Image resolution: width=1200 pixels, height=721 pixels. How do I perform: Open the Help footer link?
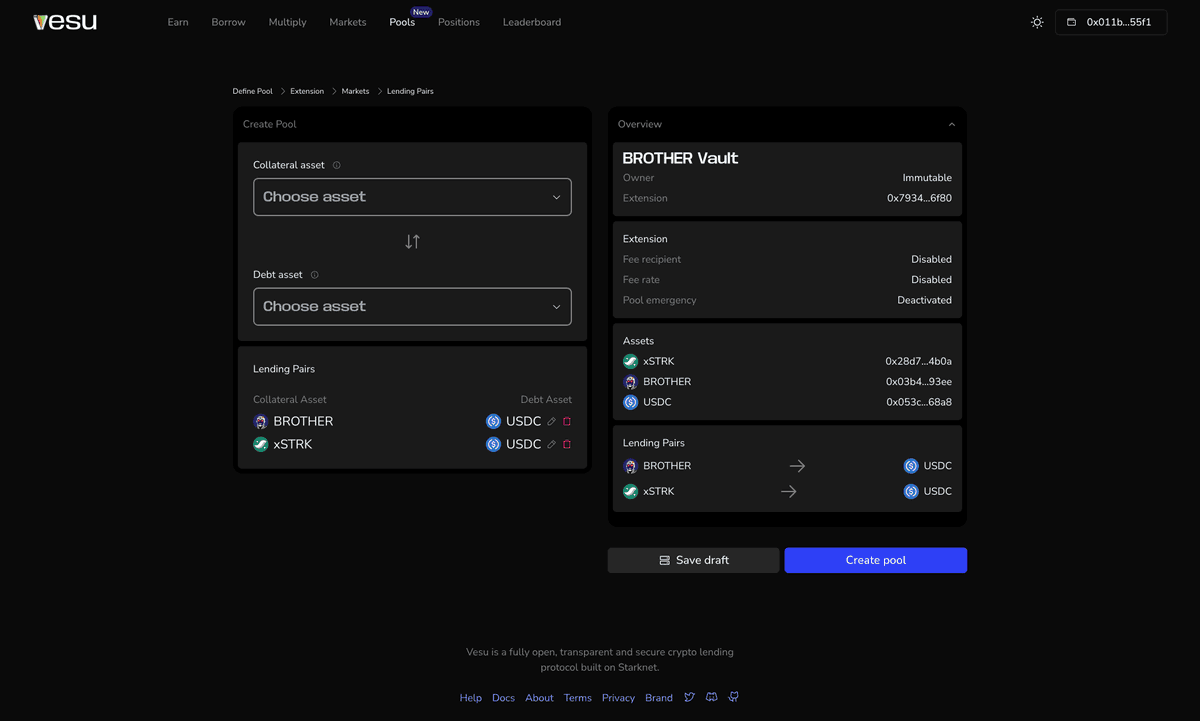point(471,698)
